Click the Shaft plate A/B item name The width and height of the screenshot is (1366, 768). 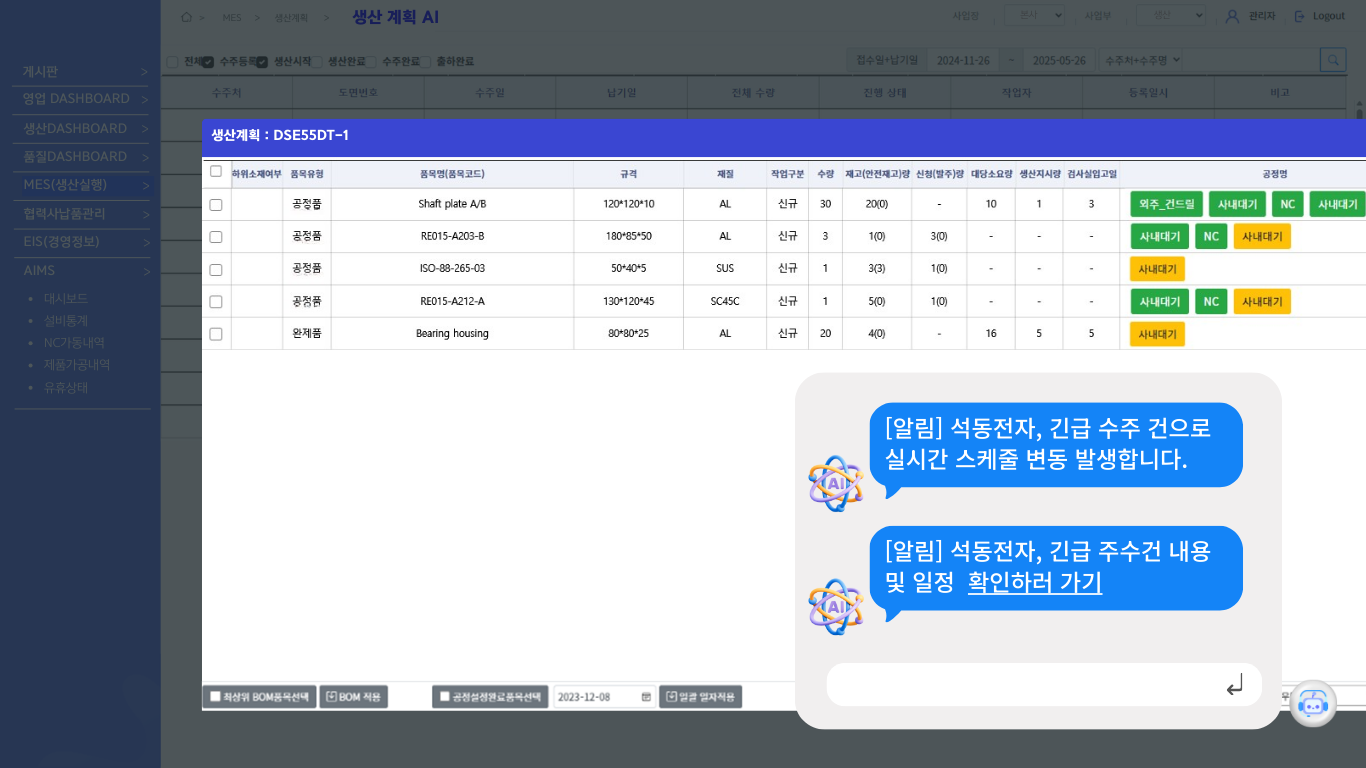coord(452,204)
